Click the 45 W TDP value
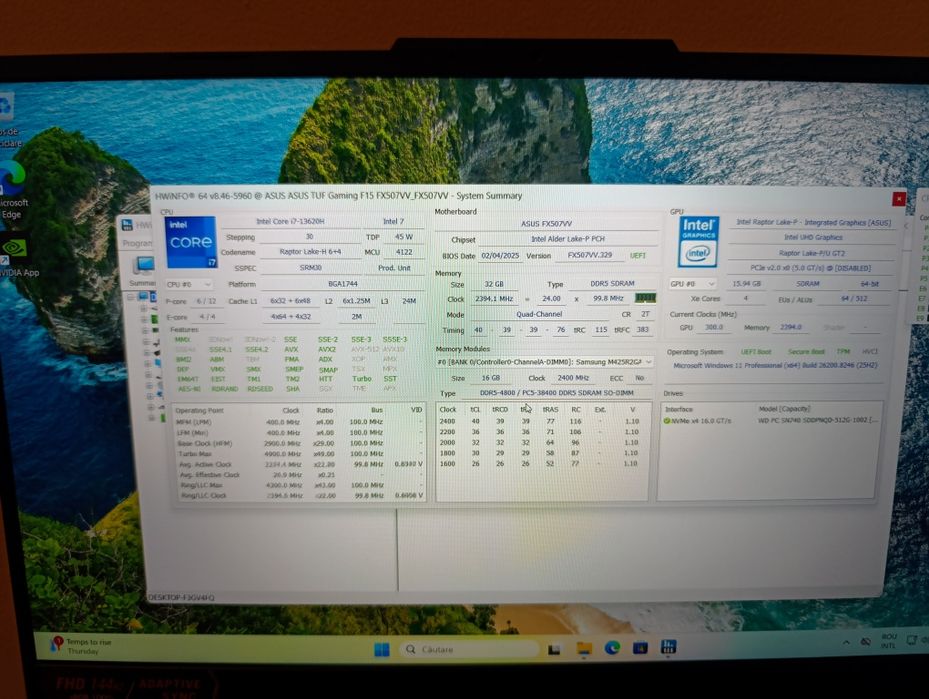The image size is (929, 699). coord(403,236)
